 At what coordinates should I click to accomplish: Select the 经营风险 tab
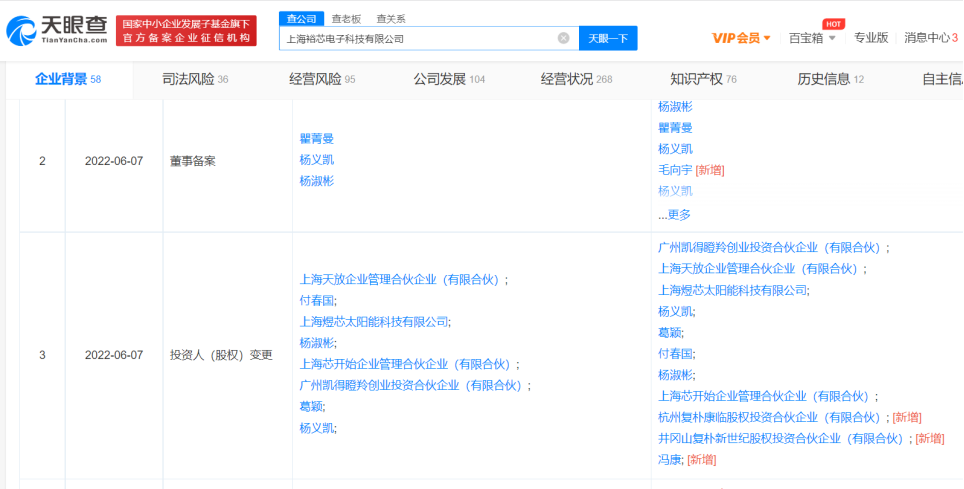click(x=322, y=79)
